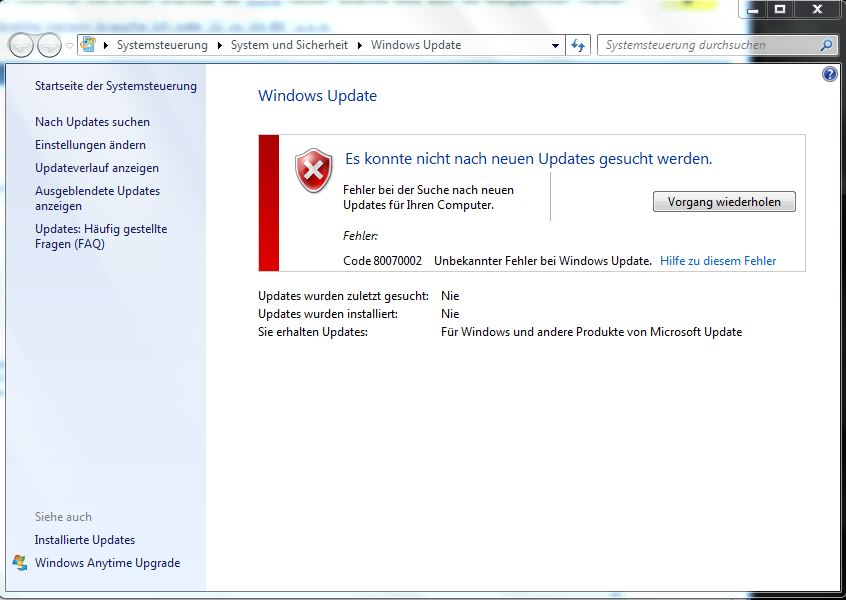Open help via the blue question mark
The height and width of the screenshot is (600, 846).
(x=830, y=74)
